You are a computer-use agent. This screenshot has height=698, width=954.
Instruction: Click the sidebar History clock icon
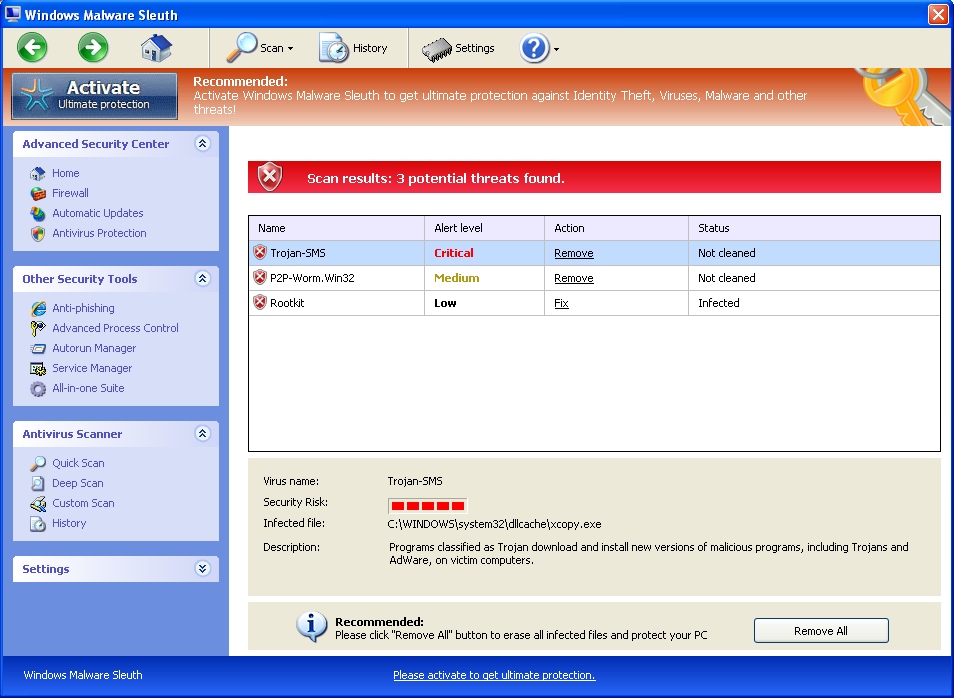[x=38, y=523]
